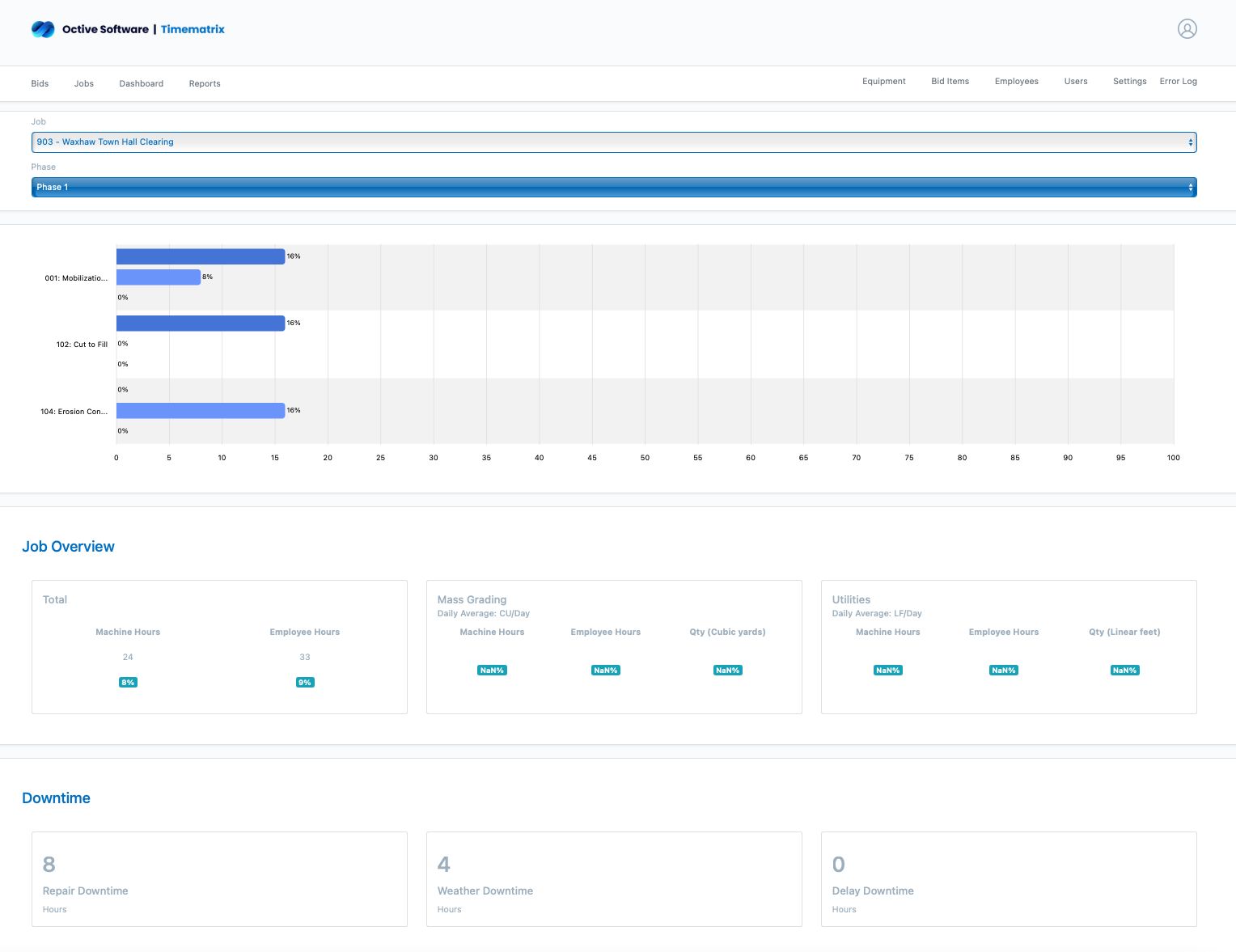Click the Erosion Control 16% bar
Viewport: 1236px width, 952px height.
pos(200,411)
